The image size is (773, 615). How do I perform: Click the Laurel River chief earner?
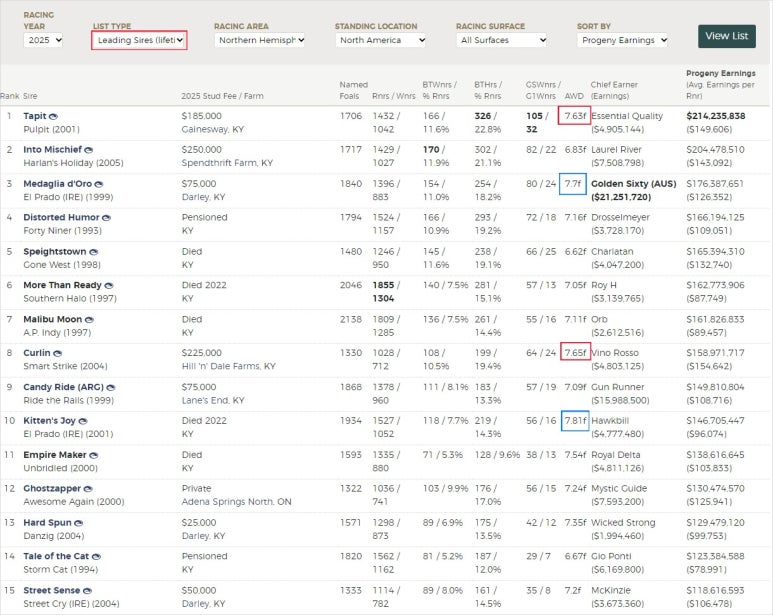[616, 149]
